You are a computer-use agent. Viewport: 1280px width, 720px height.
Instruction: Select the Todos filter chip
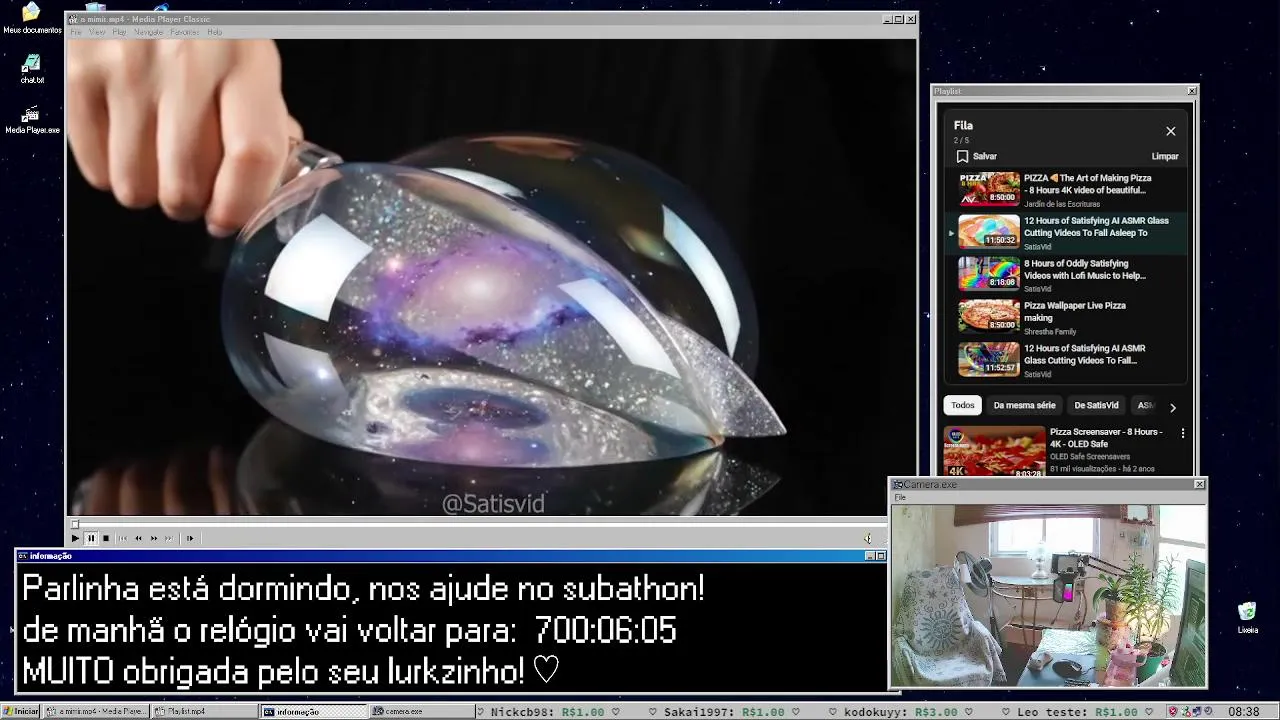(963, 405)
